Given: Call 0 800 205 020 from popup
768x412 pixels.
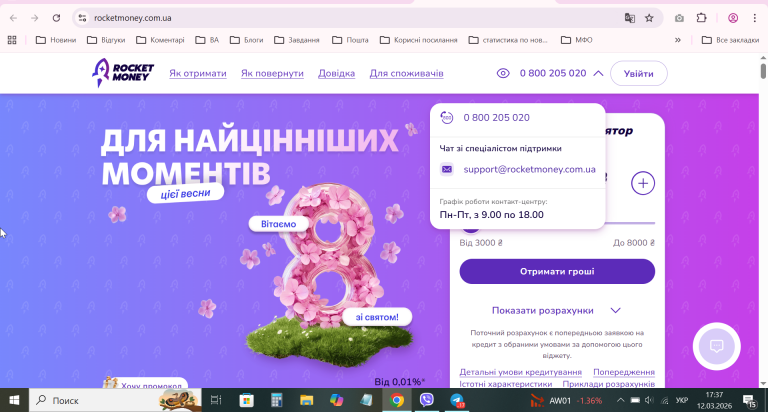Looking at the screenshot, I should 496,118.
